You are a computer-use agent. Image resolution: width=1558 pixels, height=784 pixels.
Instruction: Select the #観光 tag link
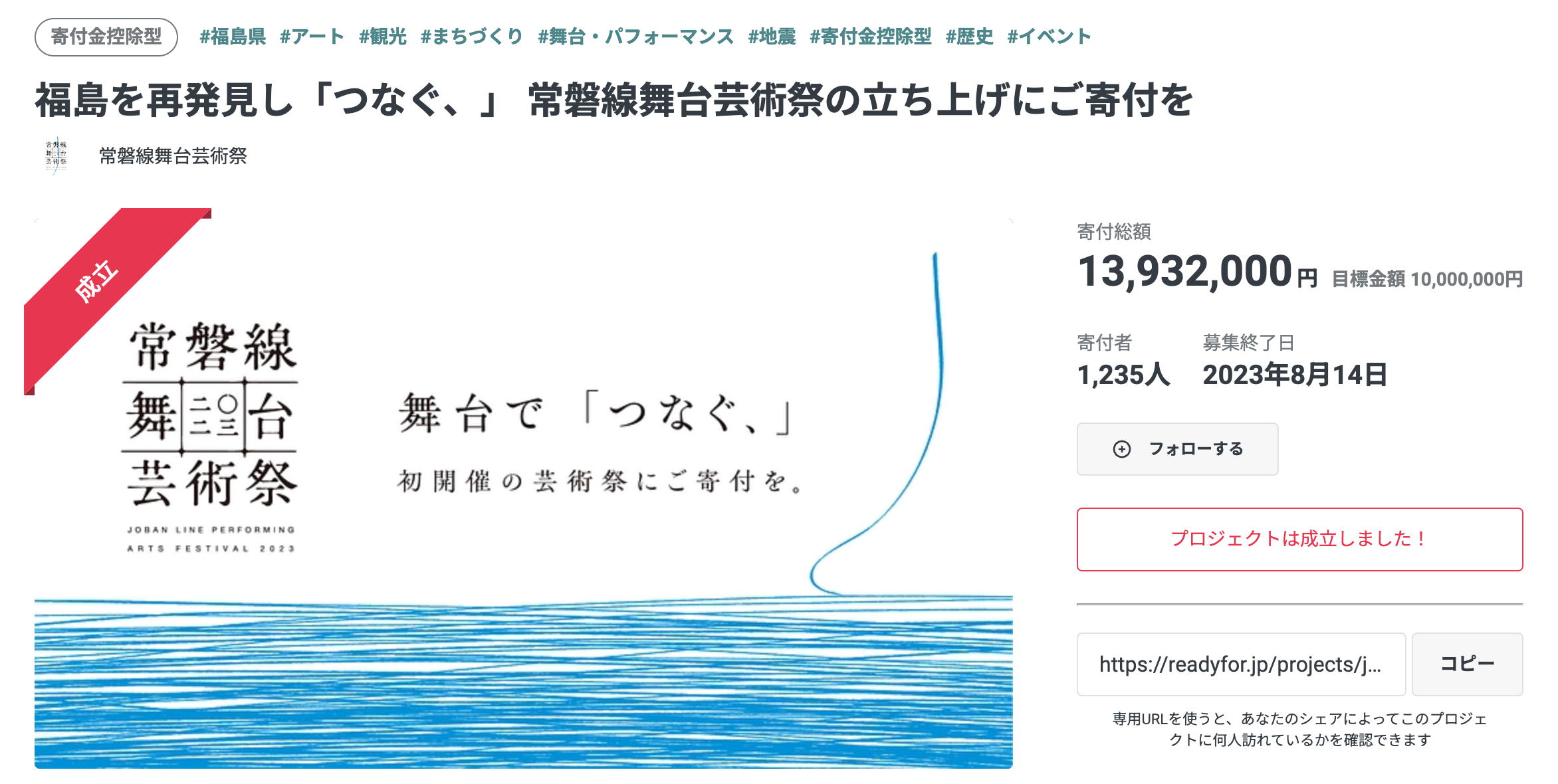383,37
